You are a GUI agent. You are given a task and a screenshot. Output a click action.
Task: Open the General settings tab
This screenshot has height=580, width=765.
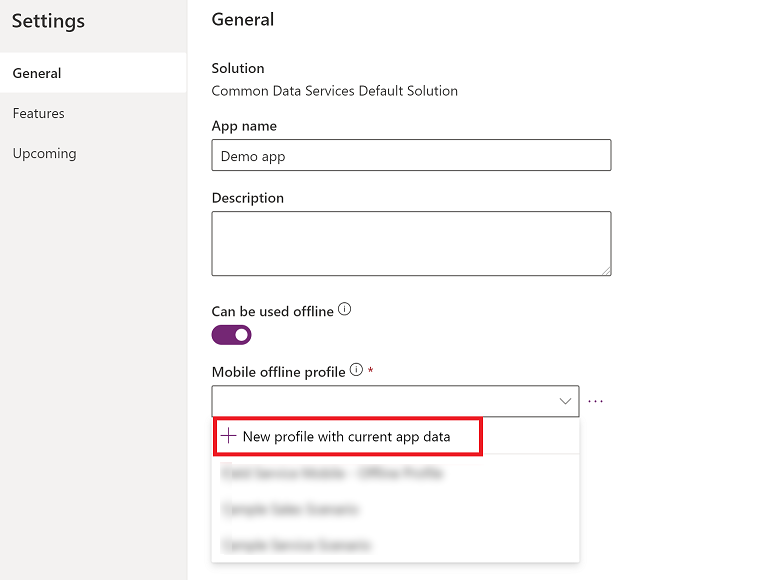pyautogui.click(x=37, y=73)
